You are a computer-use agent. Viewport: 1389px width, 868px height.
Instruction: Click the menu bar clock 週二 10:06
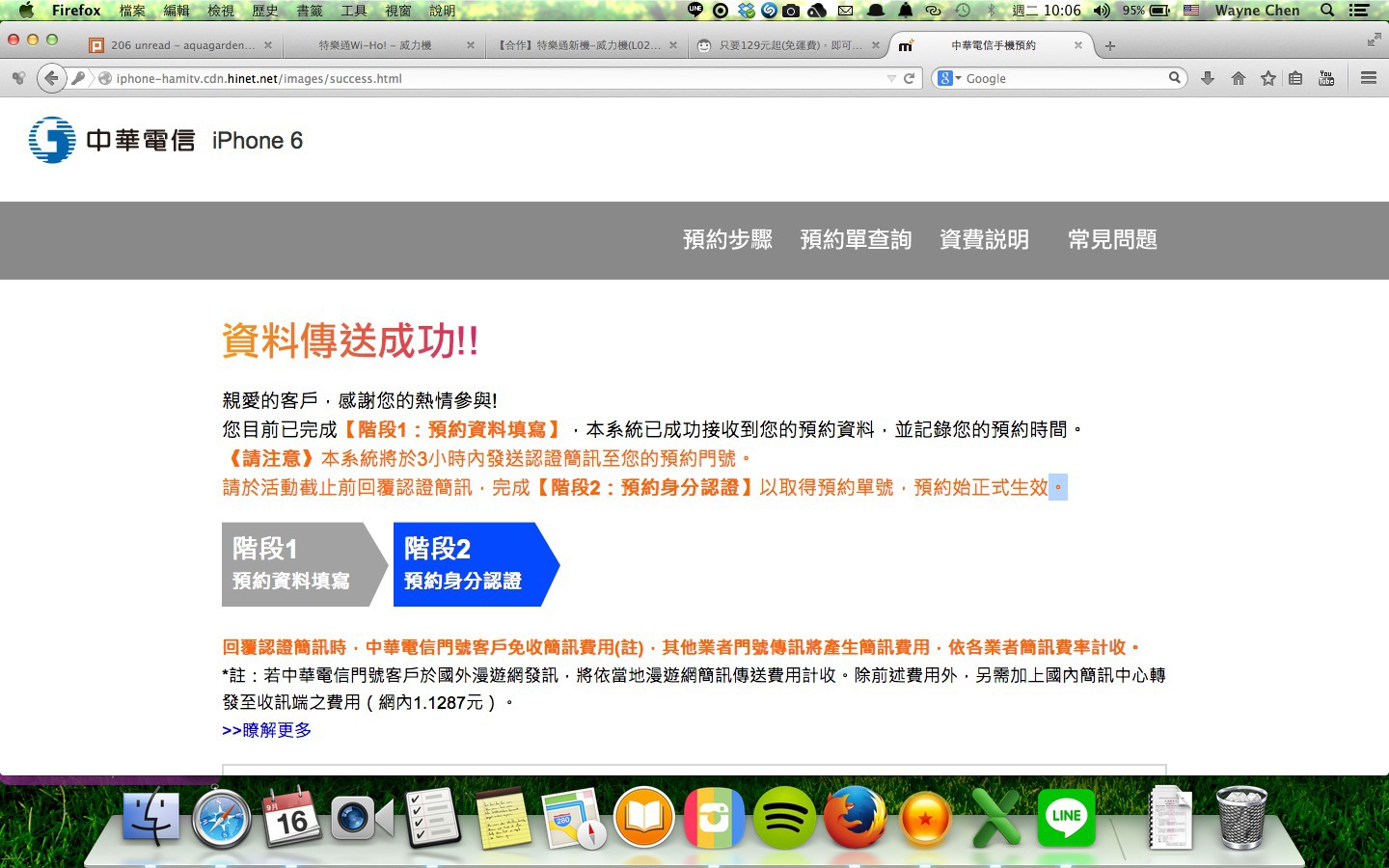coord(1046,11)
